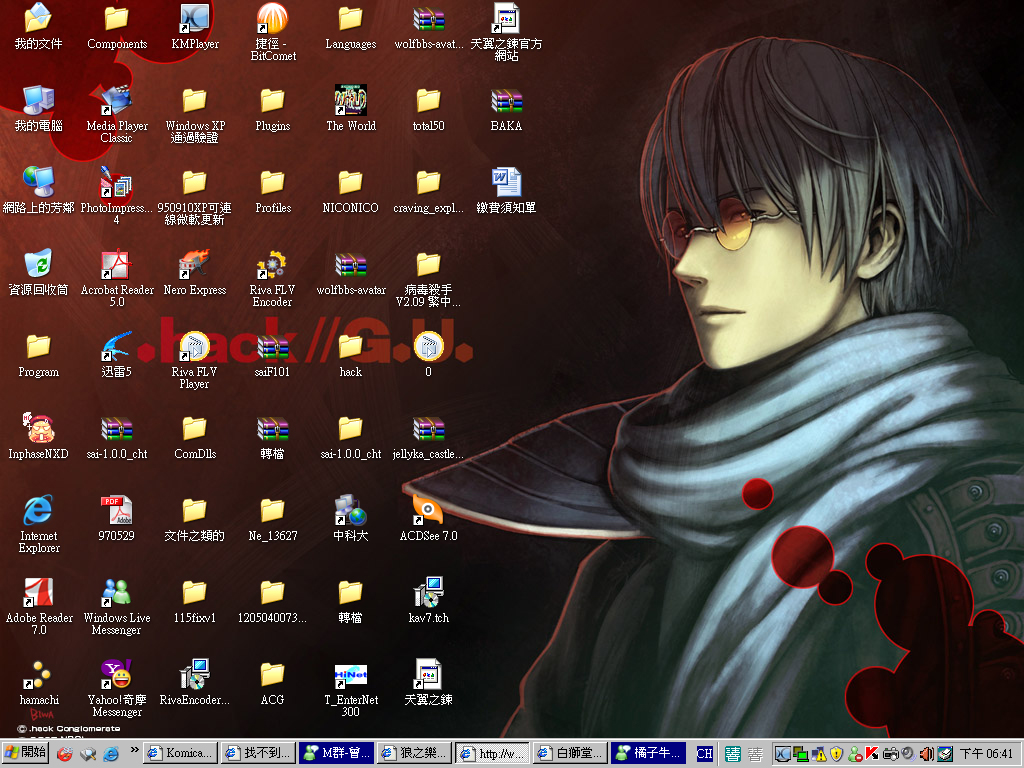Click the CH language bar indicator
The image size is (1024, 768).
[x=705, y=754]
